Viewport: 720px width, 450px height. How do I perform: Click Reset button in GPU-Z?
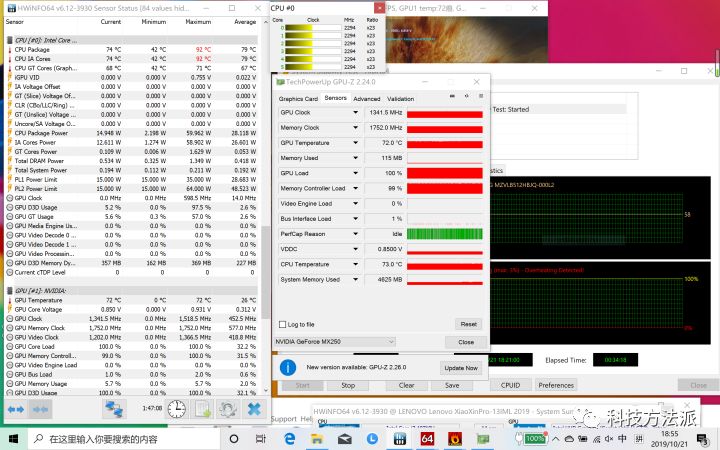pyautogui.click(x=469, y=324)
